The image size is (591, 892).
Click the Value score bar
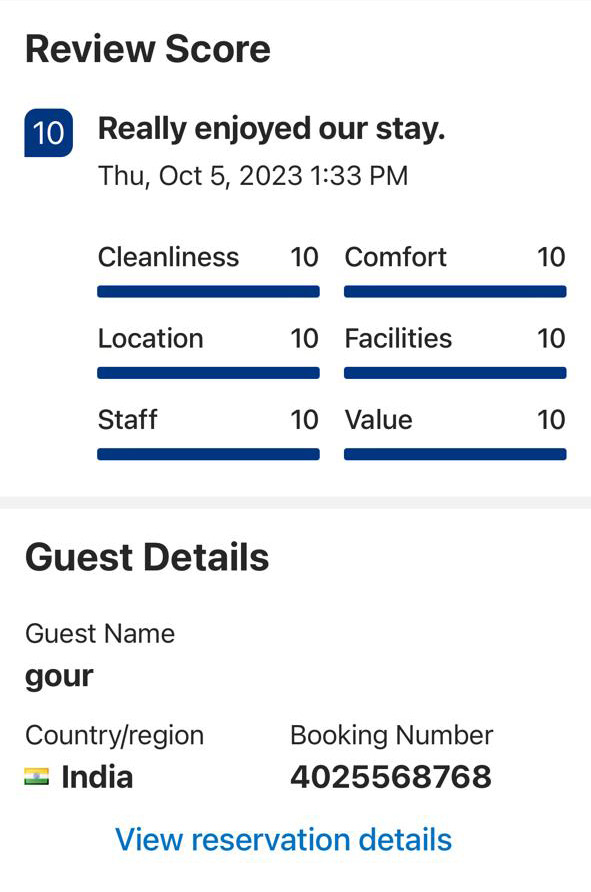pyautogui.click(x=455, y=454)
